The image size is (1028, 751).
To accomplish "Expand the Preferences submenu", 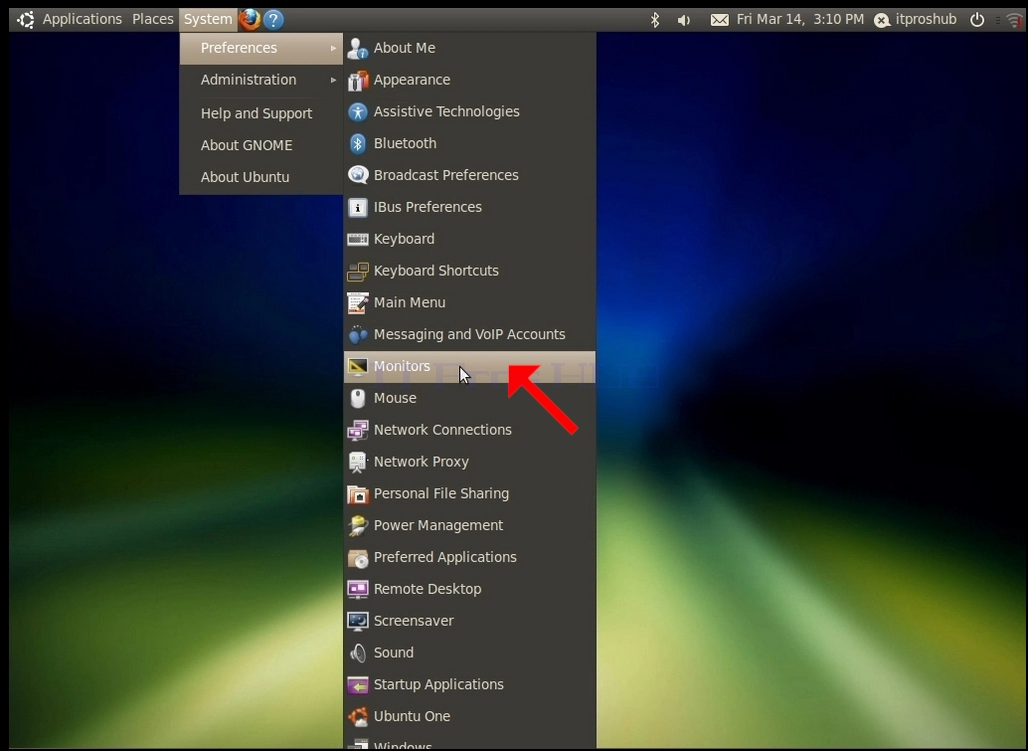I will point(261,49).
